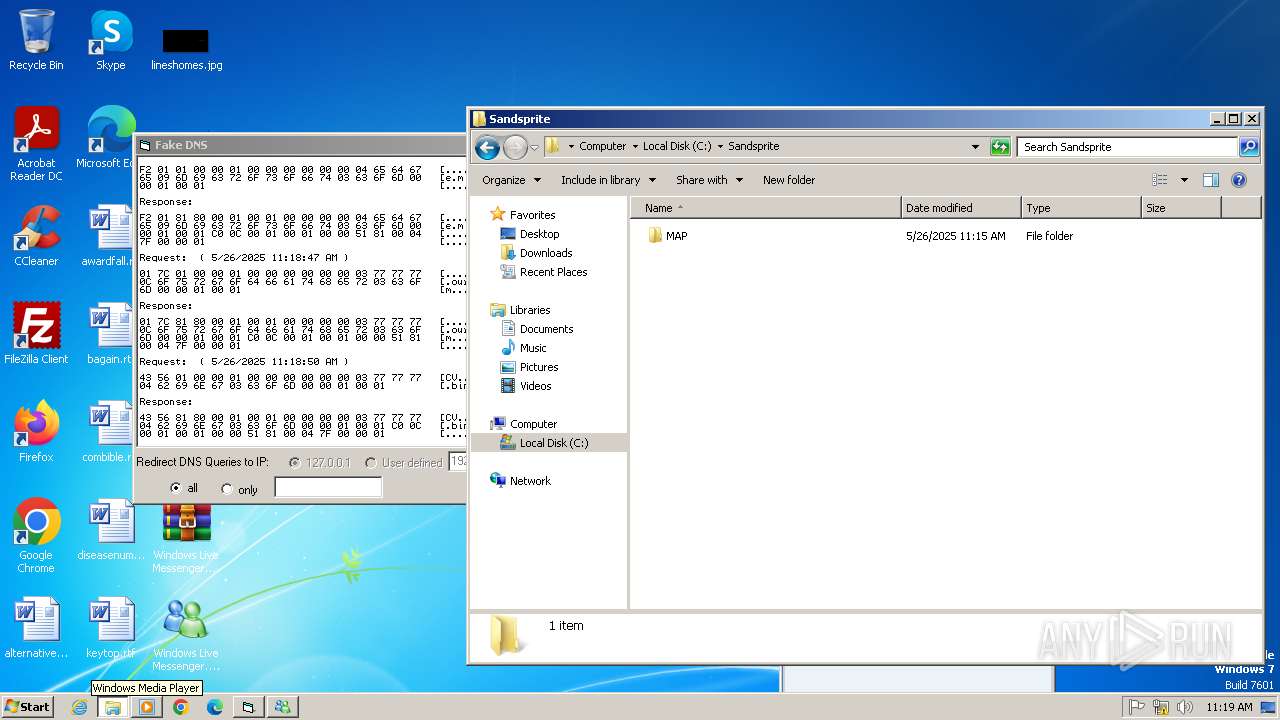Image resolution: width=1280 pixels, height=720 pixels.
Task: Open volume speaker tray icon
Action: click(1185, 707)
